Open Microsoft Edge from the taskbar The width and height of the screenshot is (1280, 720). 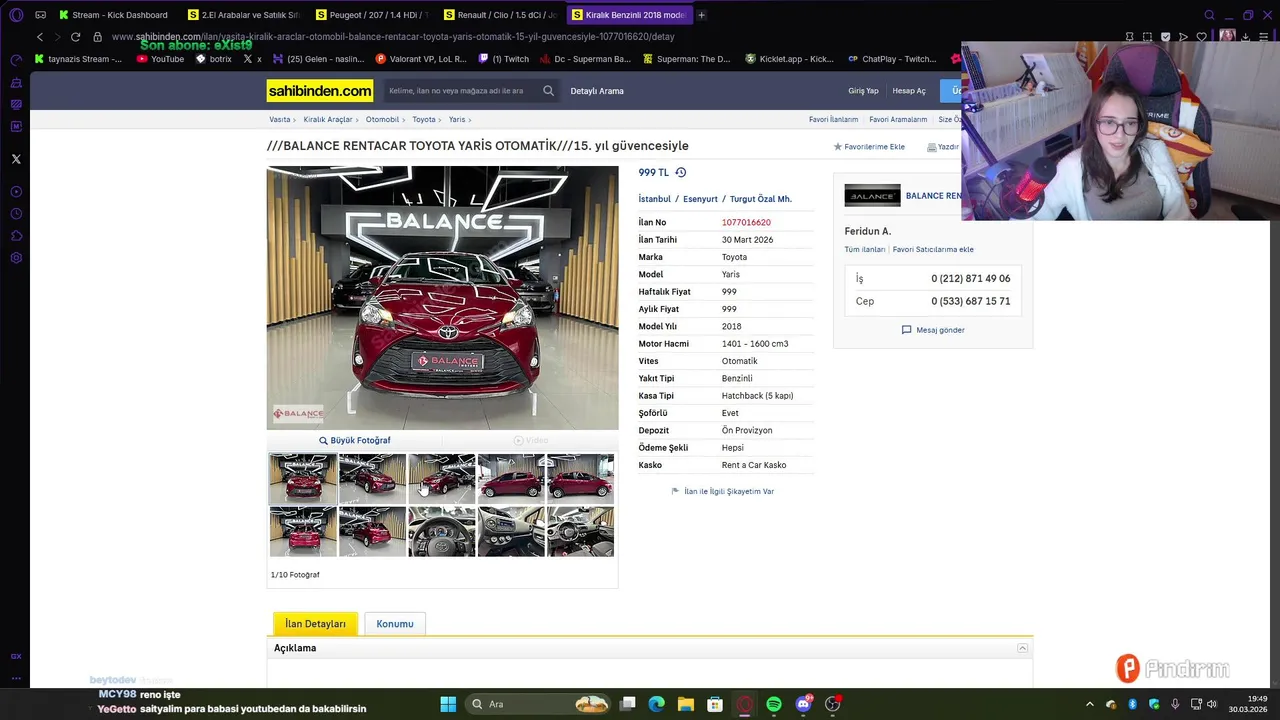[x=656, y=704]
